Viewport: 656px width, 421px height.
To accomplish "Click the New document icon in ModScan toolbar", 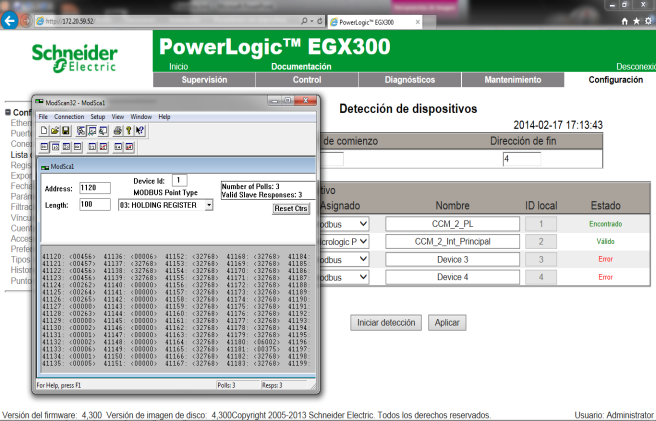I will coord(42,130).
